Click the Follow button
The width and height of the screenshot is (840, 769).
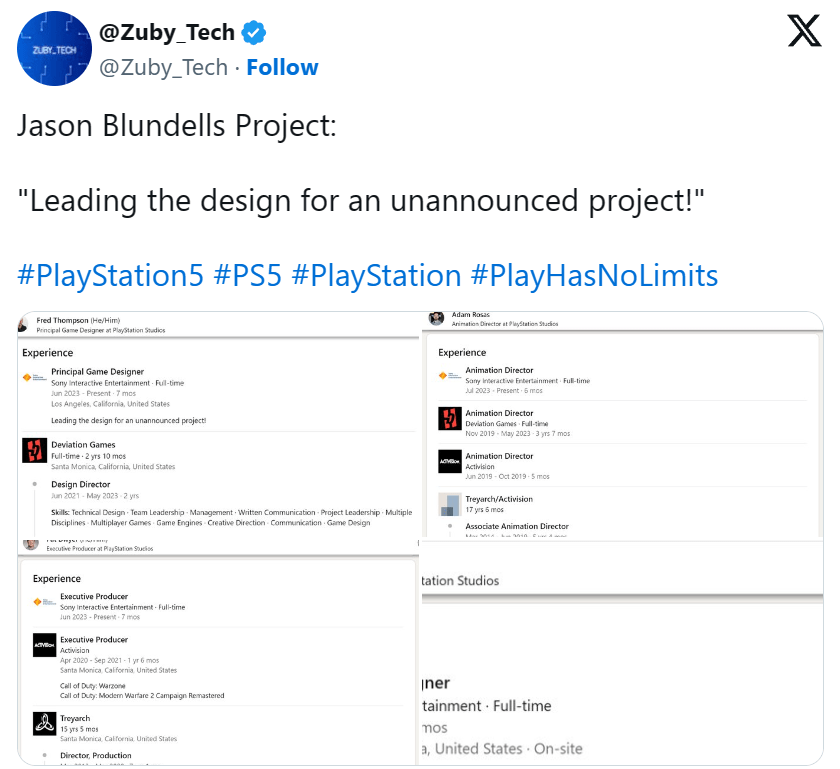pyautogui.click(x=283, y=67)
